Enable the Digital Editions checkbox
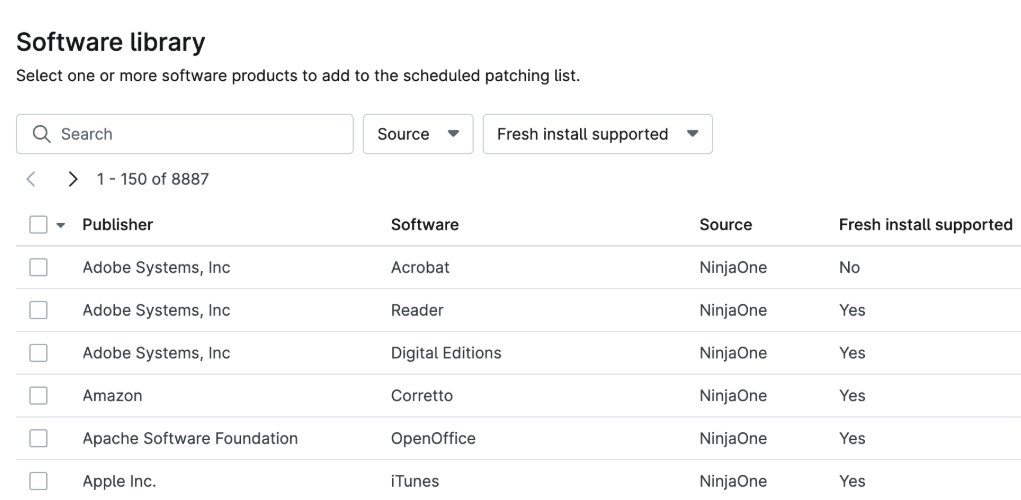Viewport: 1021px width, 500px height. click(38, 353)
